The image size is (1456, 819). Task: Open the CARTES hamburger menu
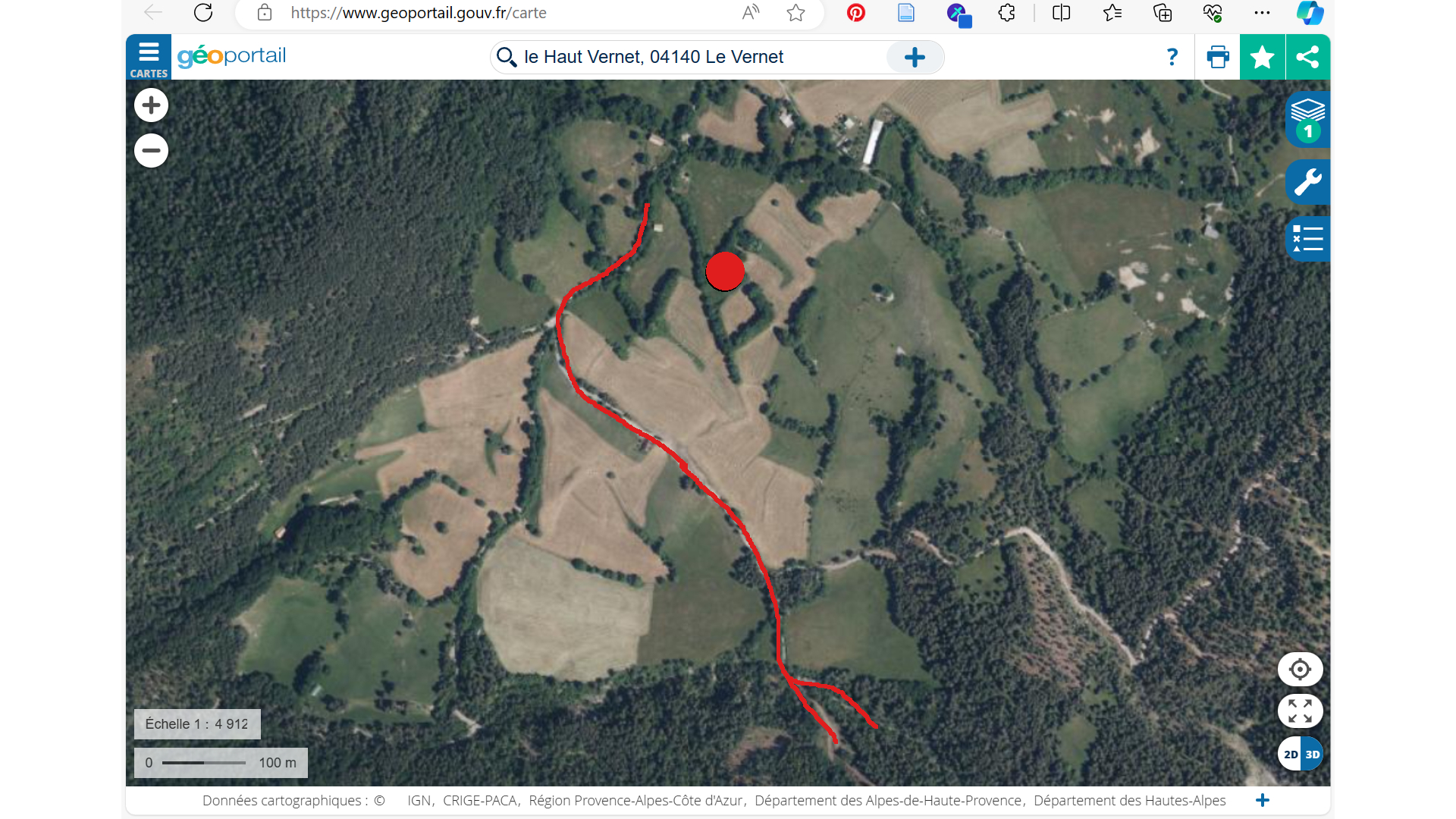pos(149,57)
